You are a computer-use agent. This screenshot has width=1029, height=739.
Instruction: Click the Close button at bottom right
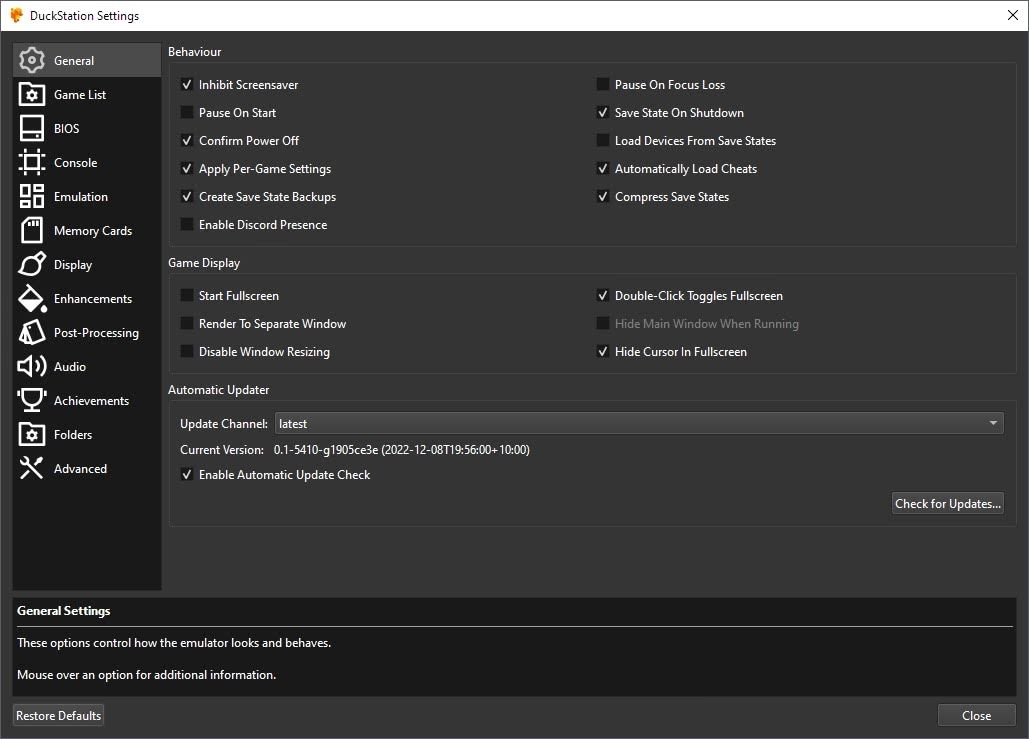pos(976,715)
